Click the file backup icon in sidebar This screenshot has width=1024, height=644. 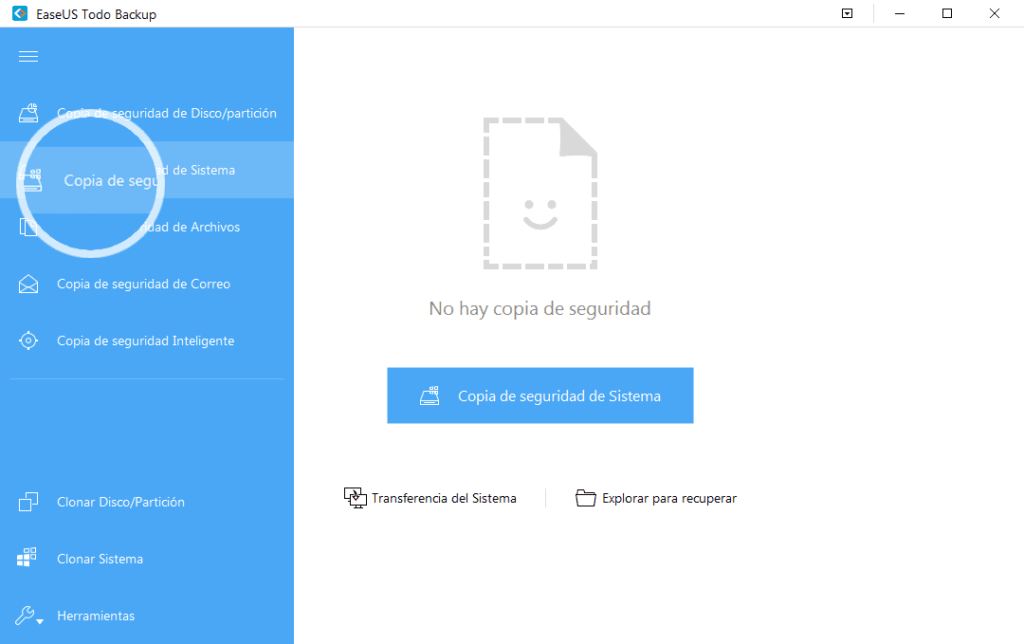(28, 227)
